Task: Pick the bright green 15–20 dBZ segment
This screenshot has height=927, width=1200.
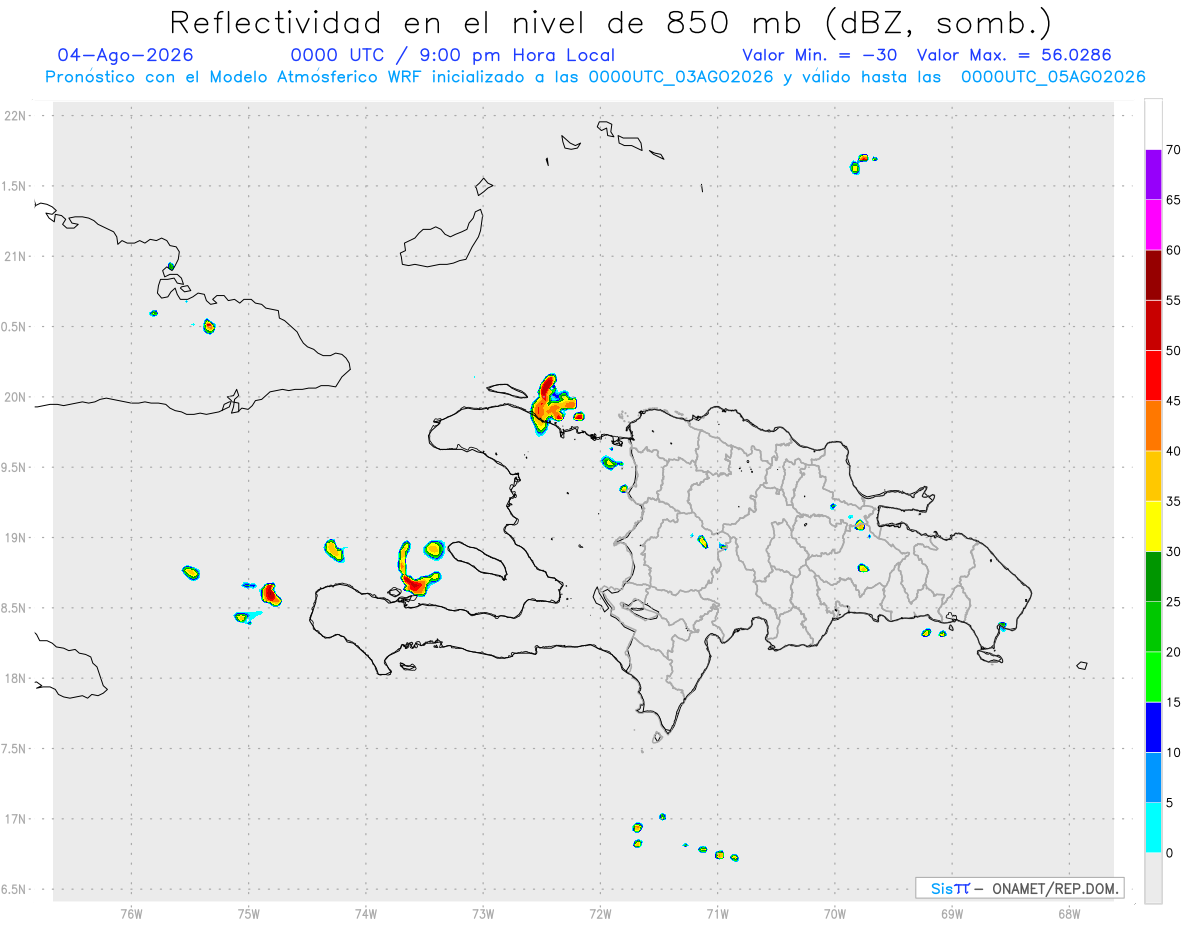Action: [1153, 677]
